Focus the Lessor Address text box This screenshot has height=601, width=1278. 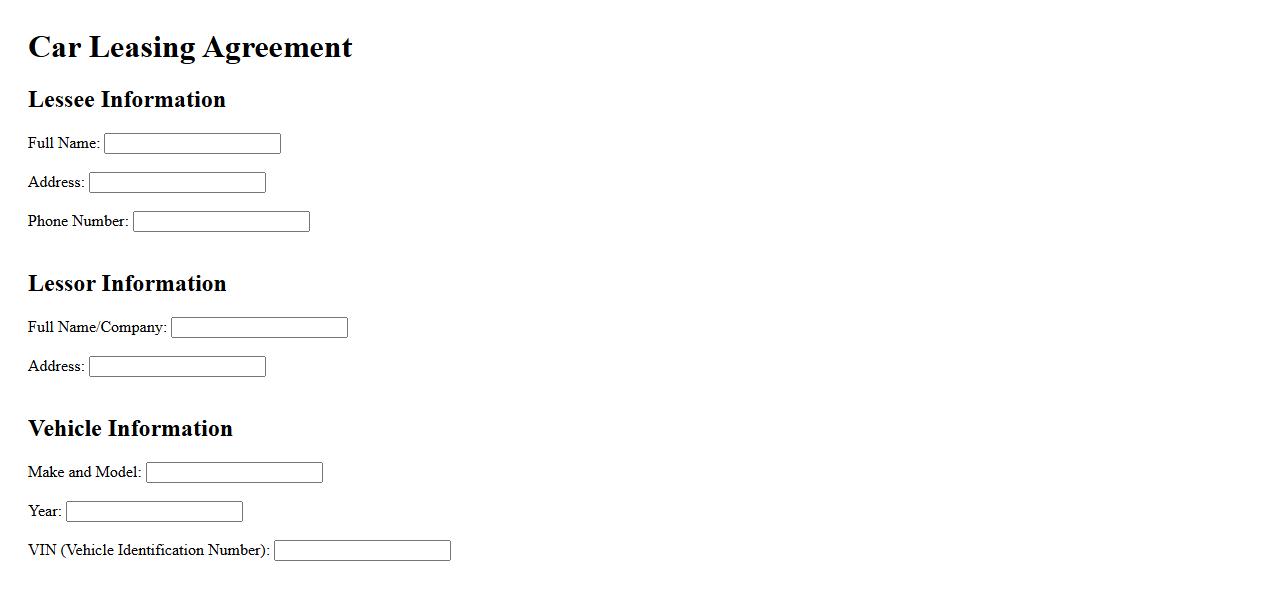point(177,367)
